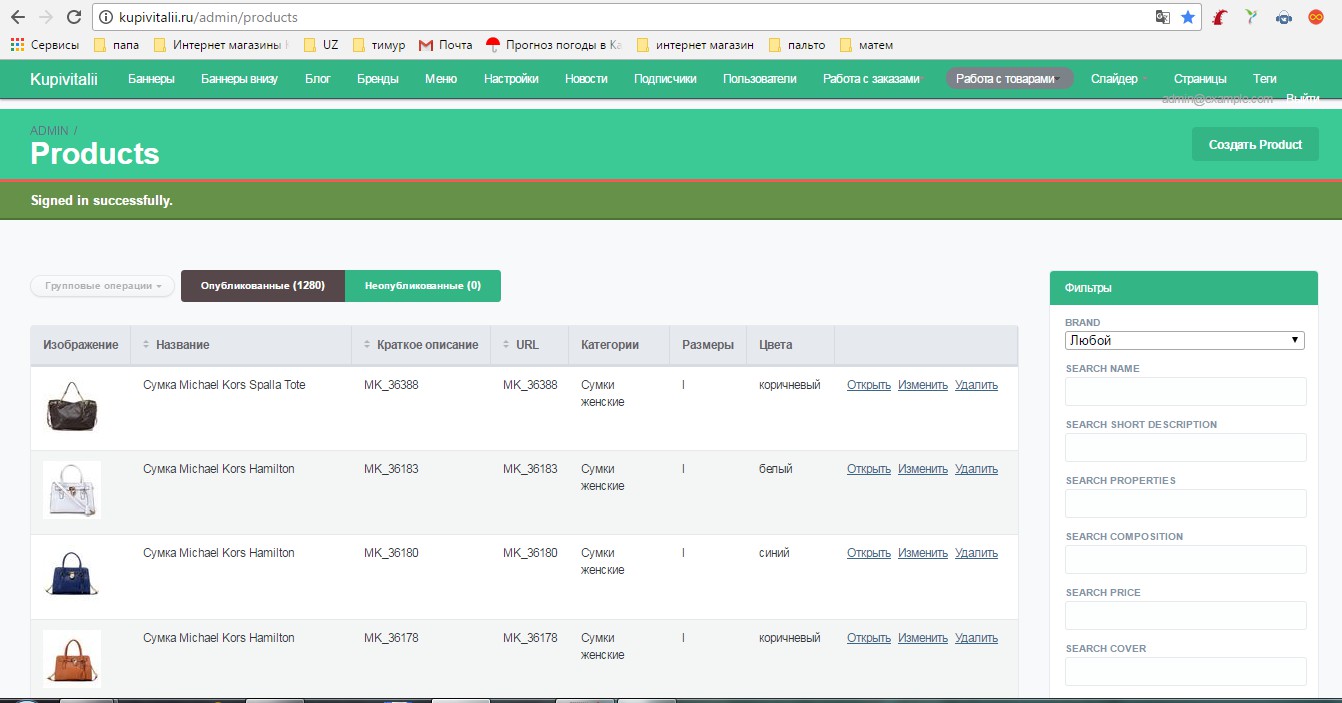The image size is (1342, 703).
Task: Open the Подписчики section
Action: tap(665, 79)
